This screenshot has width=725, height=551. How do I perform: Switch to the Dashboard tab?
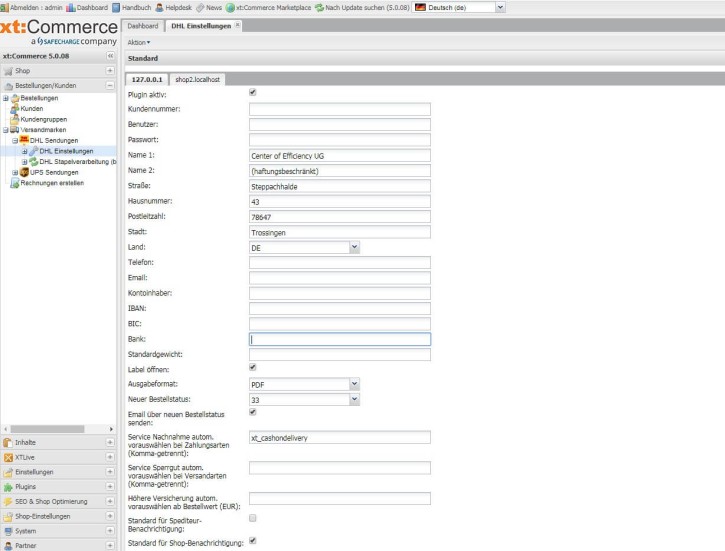143,26
